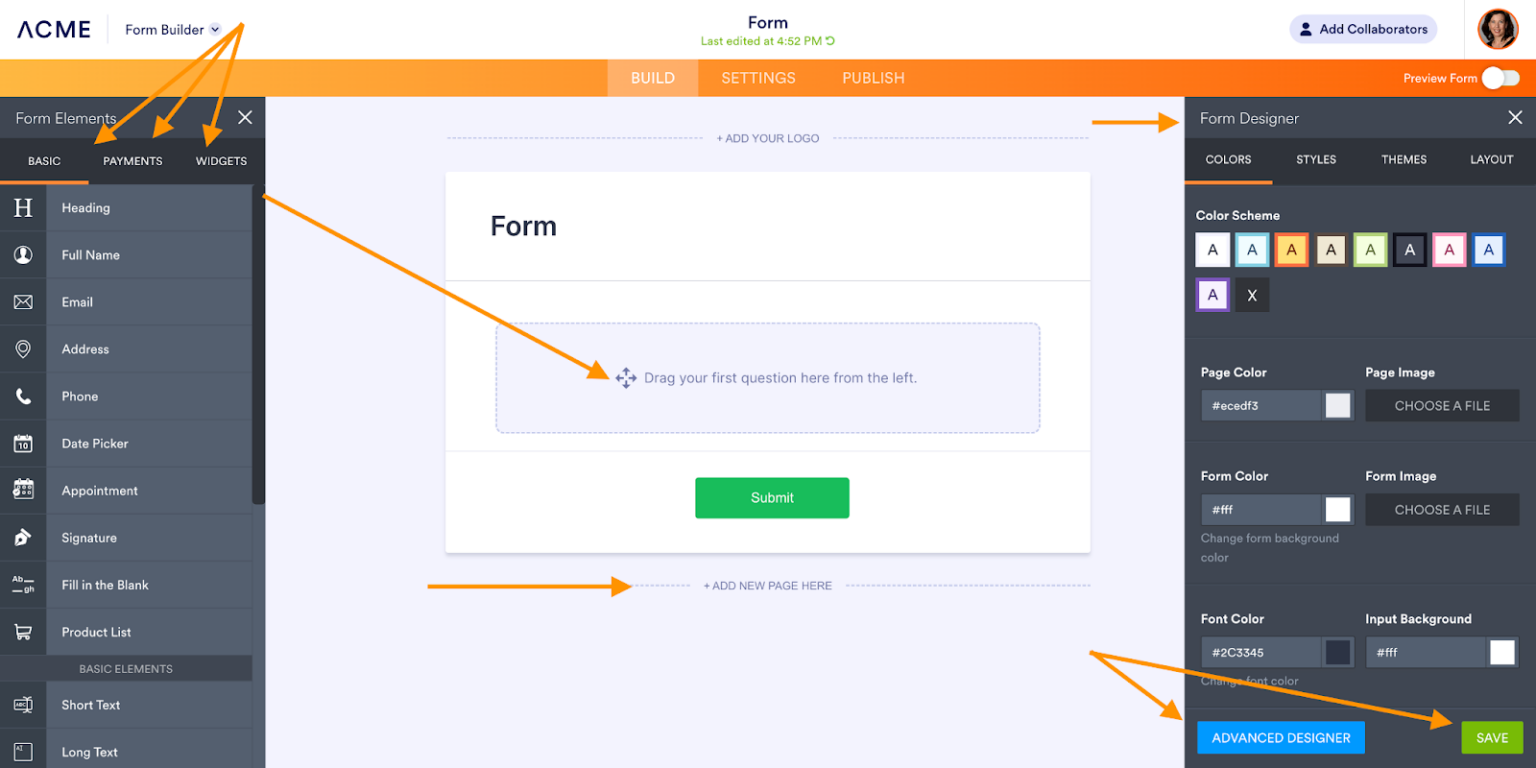Image resolution: width=1536 pixels, height=768 pixels.
Task: Click the ADVANCED DESIGNER button
Action: click(1281, 737)
